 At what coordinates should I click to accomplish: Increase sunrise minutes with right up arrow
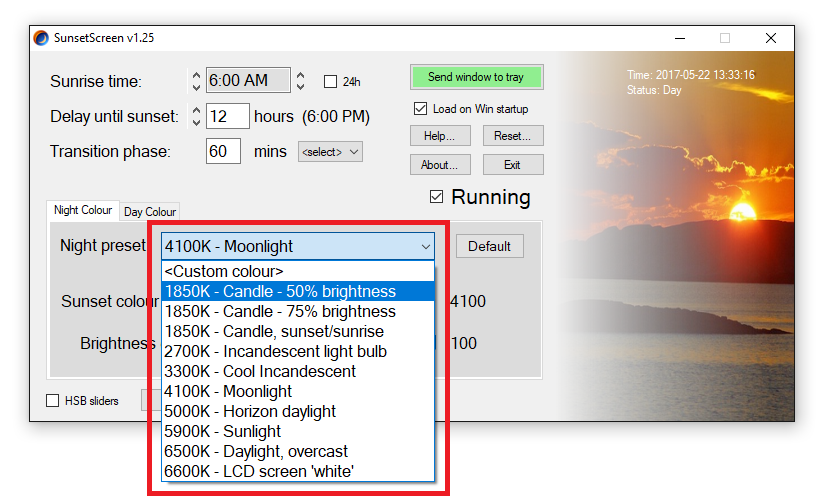click(300, 76)
